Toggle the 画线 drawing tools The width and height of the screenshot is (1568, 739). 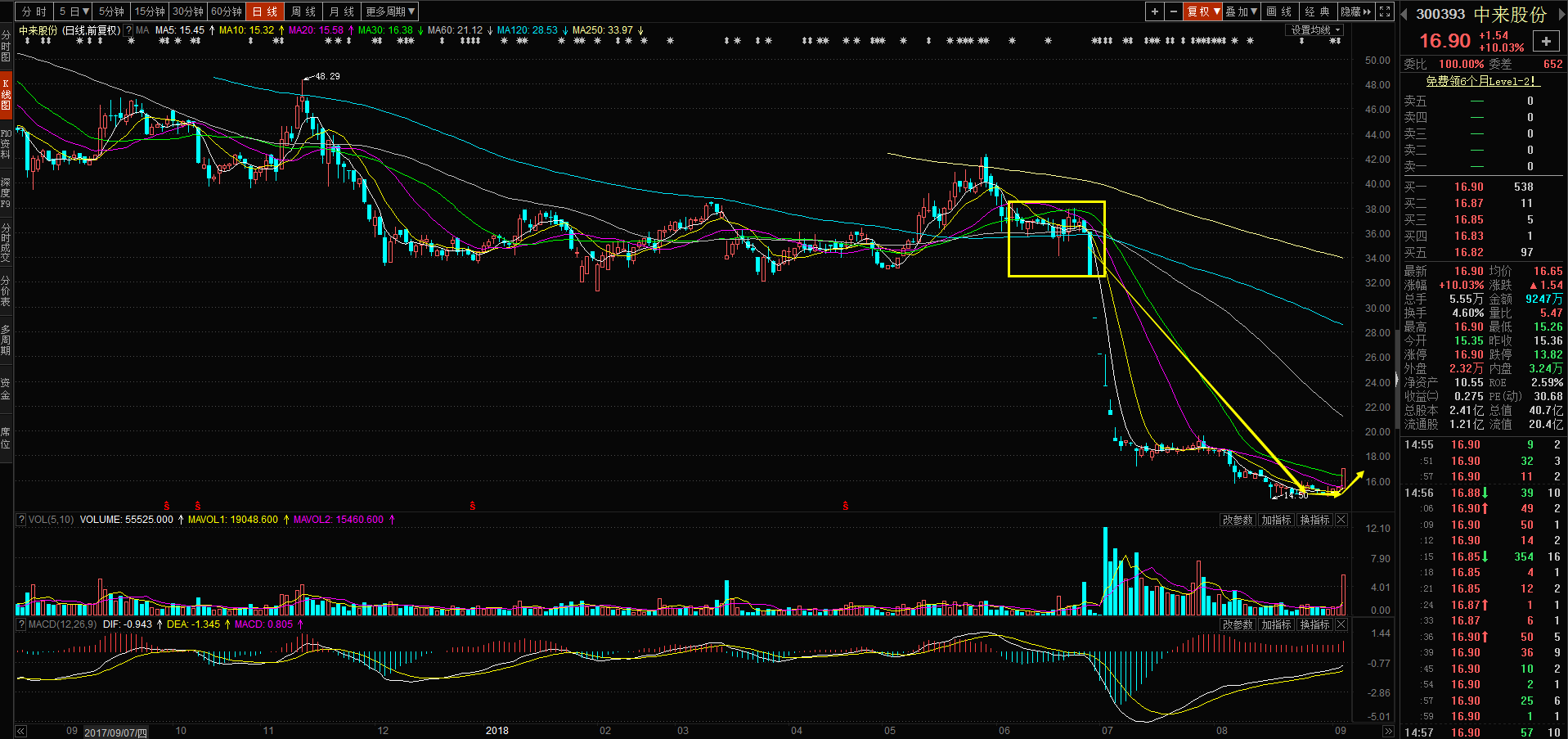point(1278,11)
